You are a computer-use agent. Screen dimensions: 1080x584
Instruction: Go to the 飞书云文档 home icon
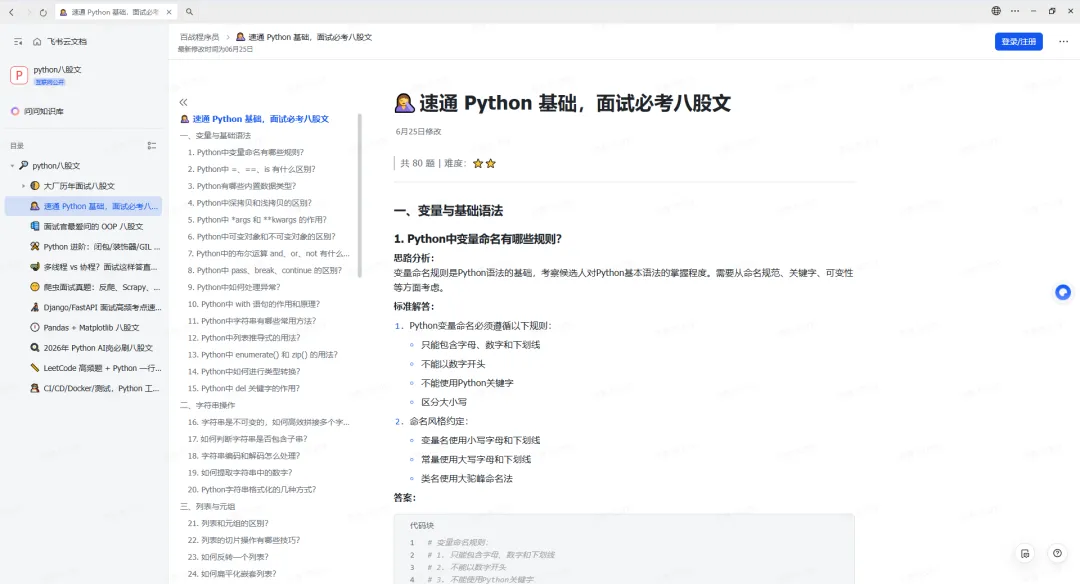coord(37,42)
